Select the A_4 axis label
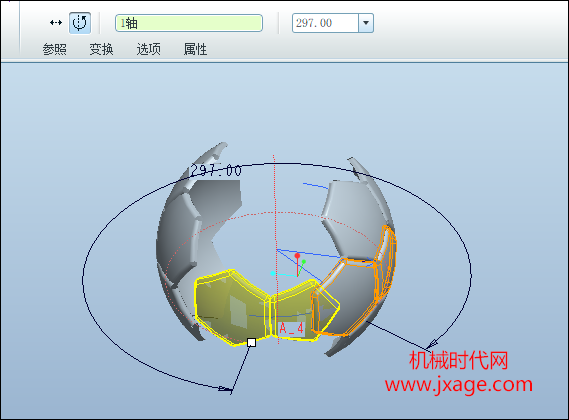Image resolution: width=569 pixels, height=420 pixels. tap(291, 329)
